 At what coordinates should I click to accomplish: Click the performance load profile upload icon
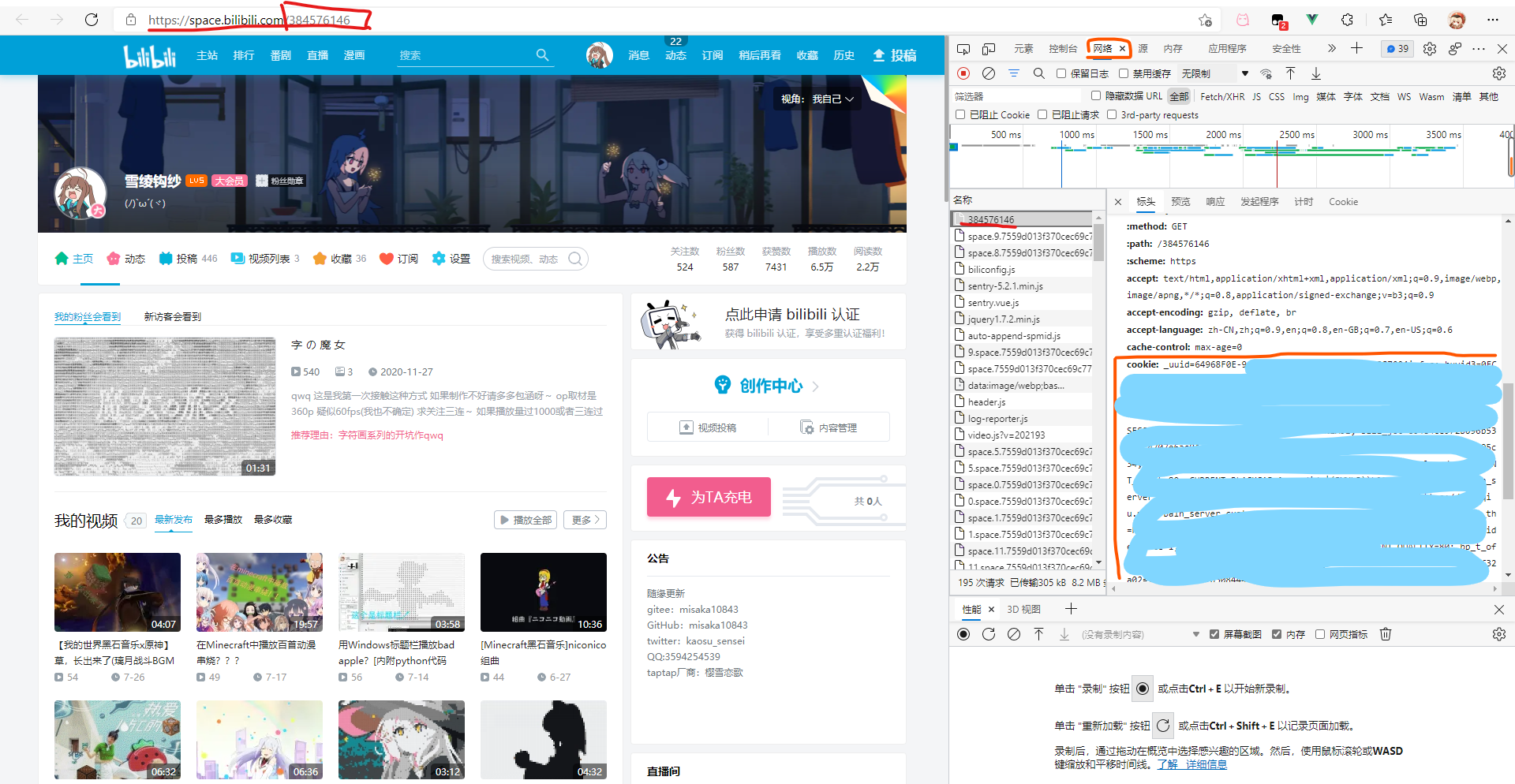point(1039,634)
